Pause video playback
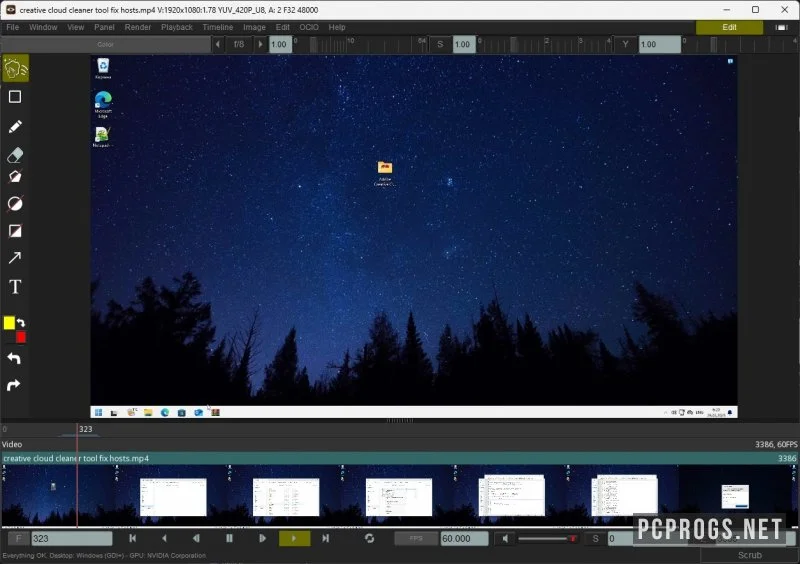The height and width of the screenshot is (564, 800). [229, 538]
